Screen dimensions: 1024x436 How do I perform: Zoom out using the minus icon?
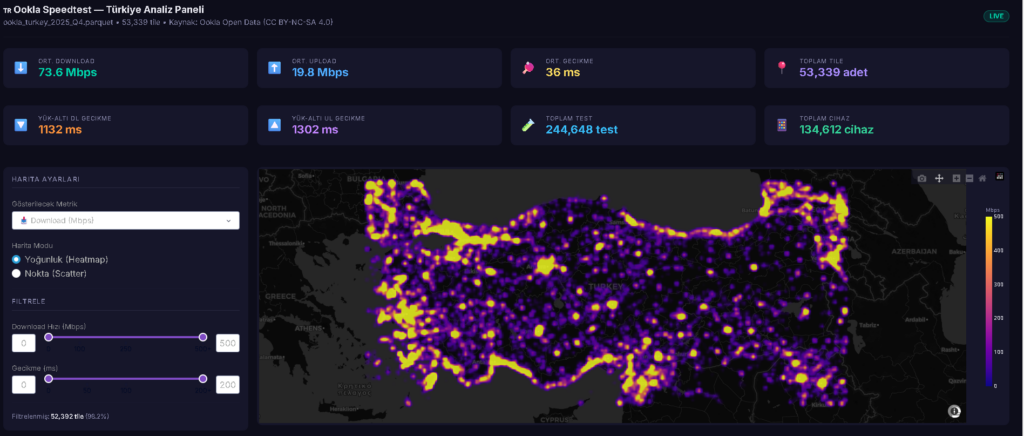click(x=969, y=178)
